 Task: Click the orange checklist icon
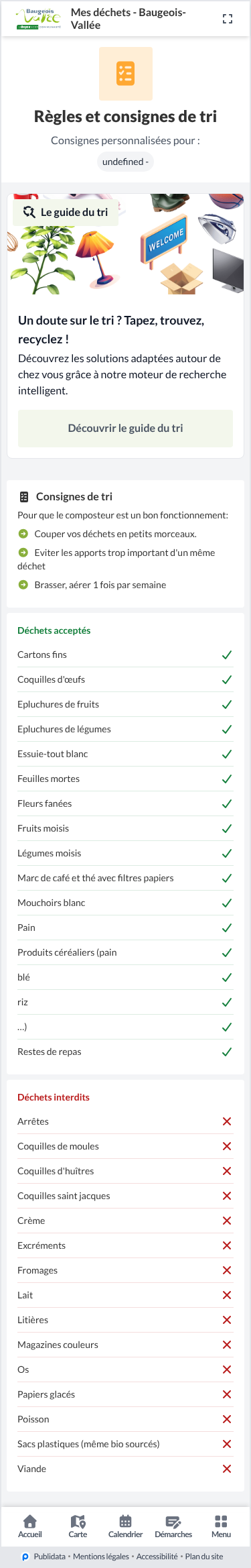(126, 74)
